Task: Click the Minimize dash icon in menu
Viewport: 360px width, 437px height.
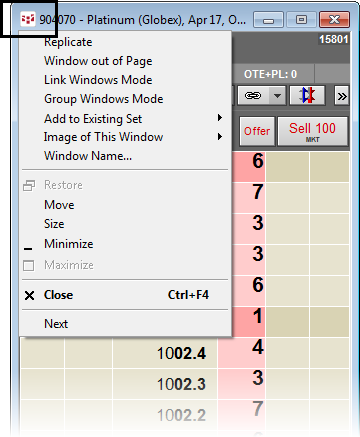Action: pyautogui.click(x=28, y=249)
